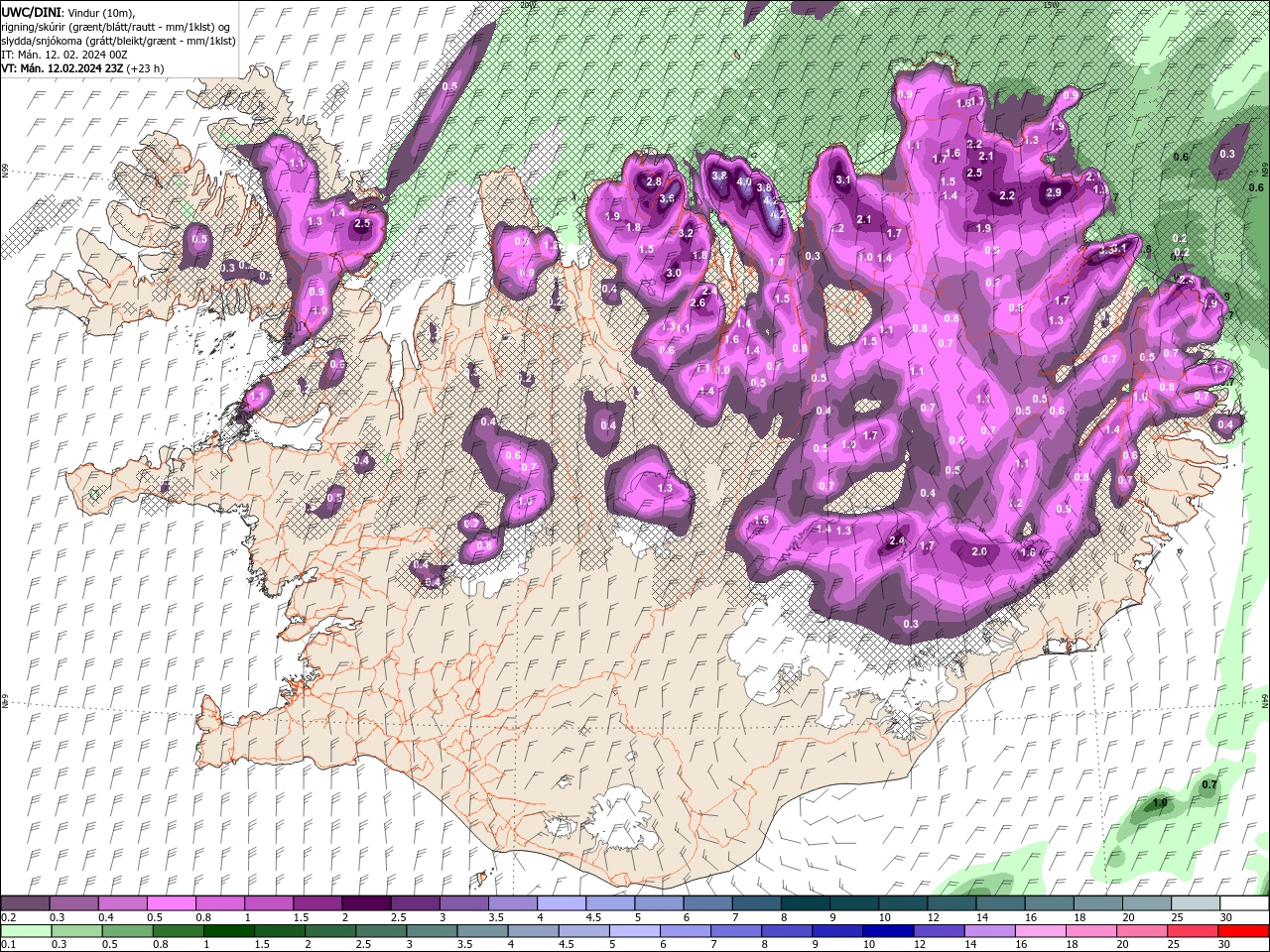Click the 'IT: Mán. 12. 02. 2024 00Z' line
The height and width of the screenshot is (952, 1270).
coord(65,55)
